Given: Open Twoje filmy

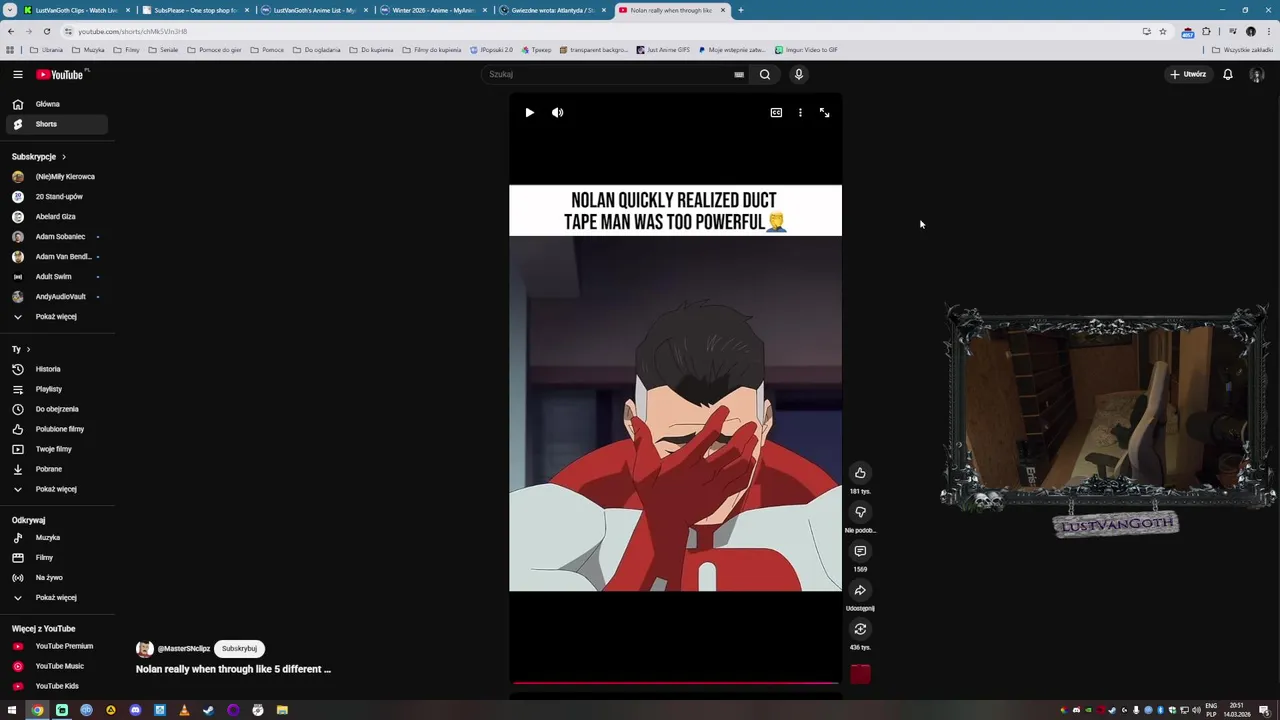Looking at the screenshot, I should coord(56,449).
